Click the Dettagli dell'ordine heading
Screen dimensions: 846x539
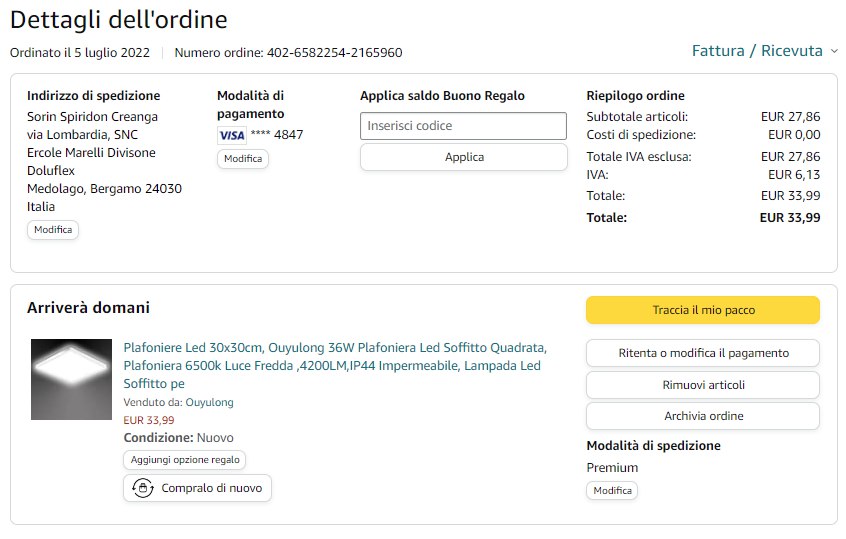click(118, 19)
